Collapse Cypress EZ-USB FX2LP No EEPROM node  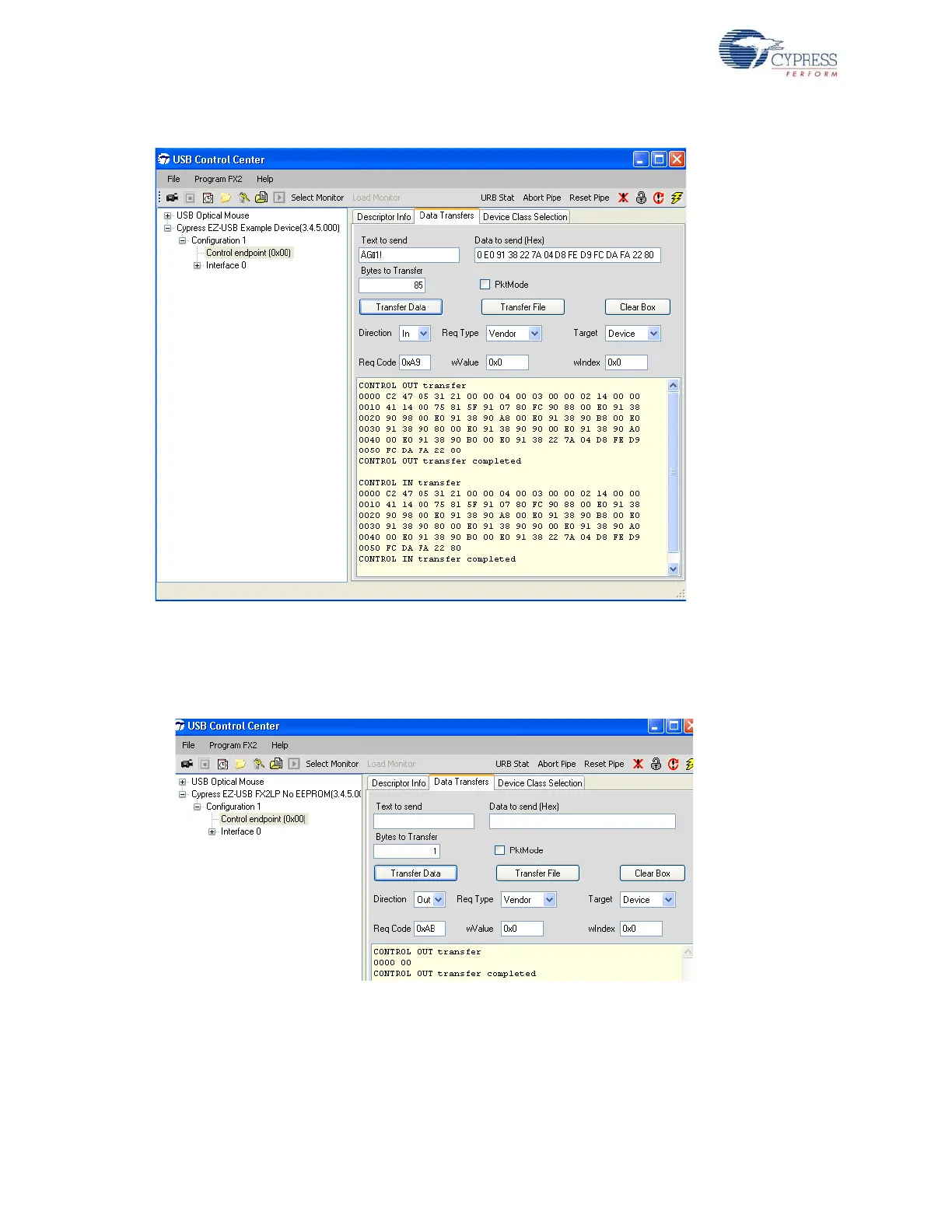(x=182, y=794)
